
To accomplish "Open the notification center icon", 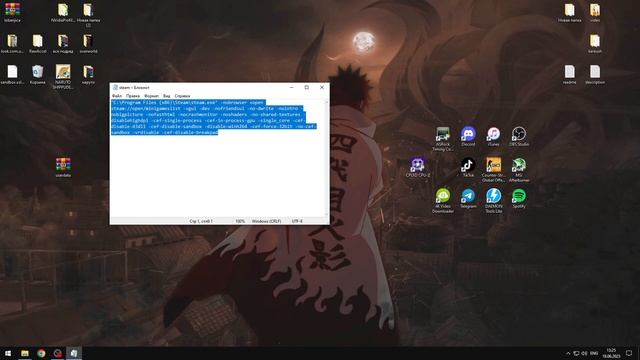I will [x=629, y=353].
